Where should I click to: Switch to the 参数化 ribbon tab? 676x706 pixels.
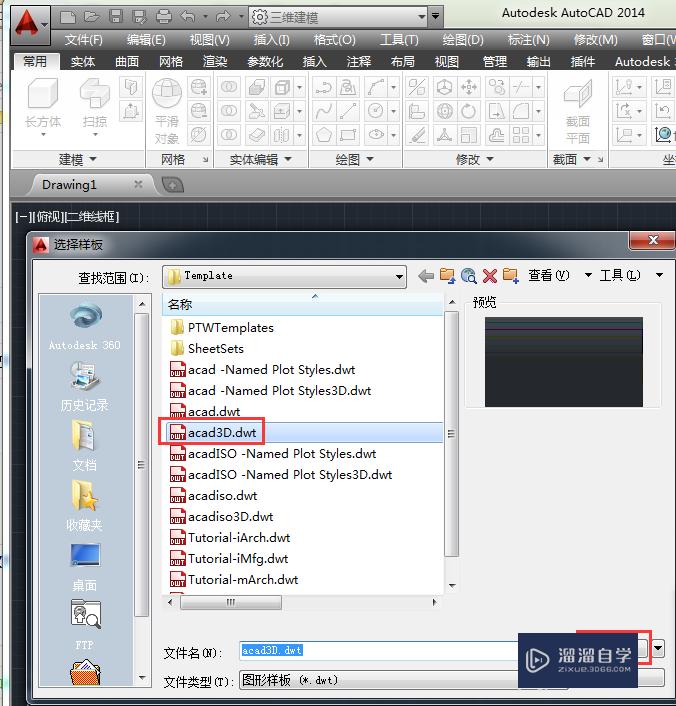(265, 62)
